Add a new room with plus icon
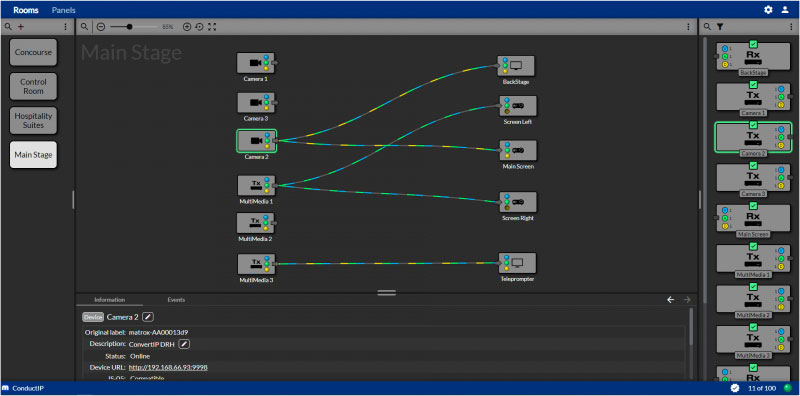 [21, 27]
